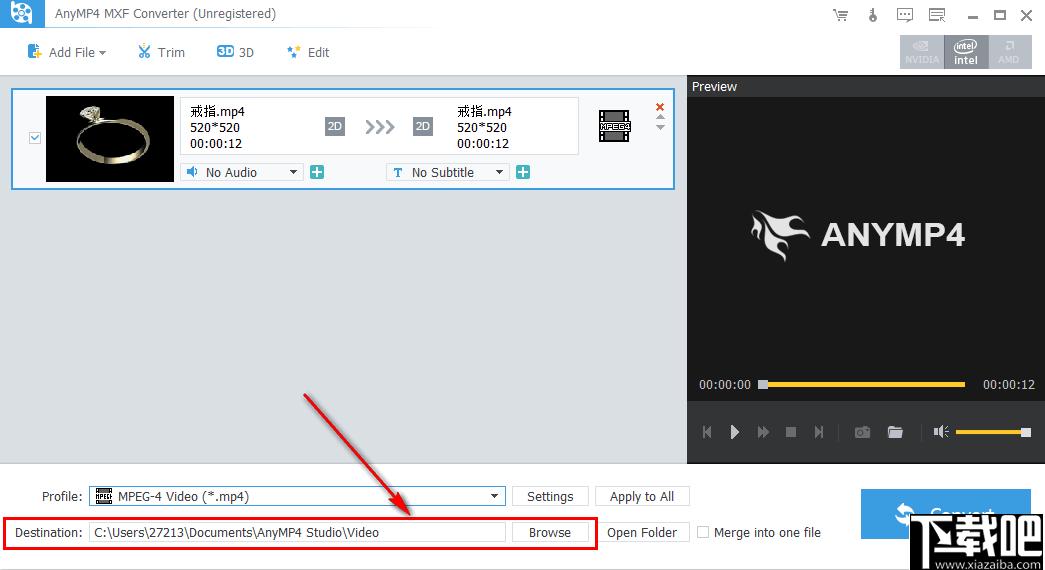
Task: Open the 3D settings tool
Action: pos(235,52)
